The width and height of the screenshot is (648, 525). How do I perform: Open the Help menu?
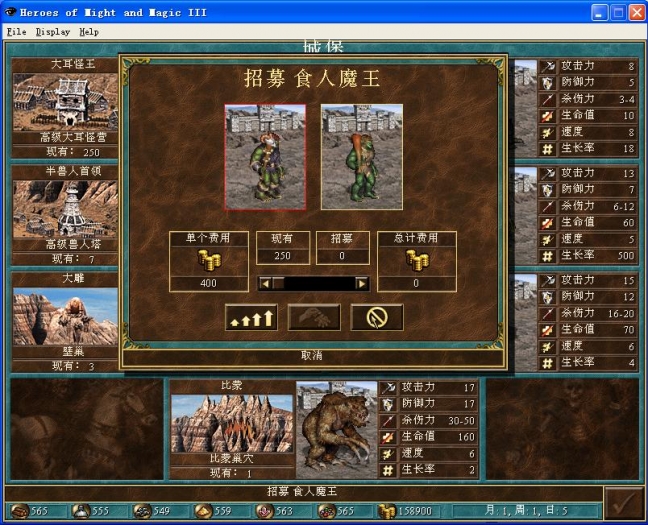(x=89, y=32)
